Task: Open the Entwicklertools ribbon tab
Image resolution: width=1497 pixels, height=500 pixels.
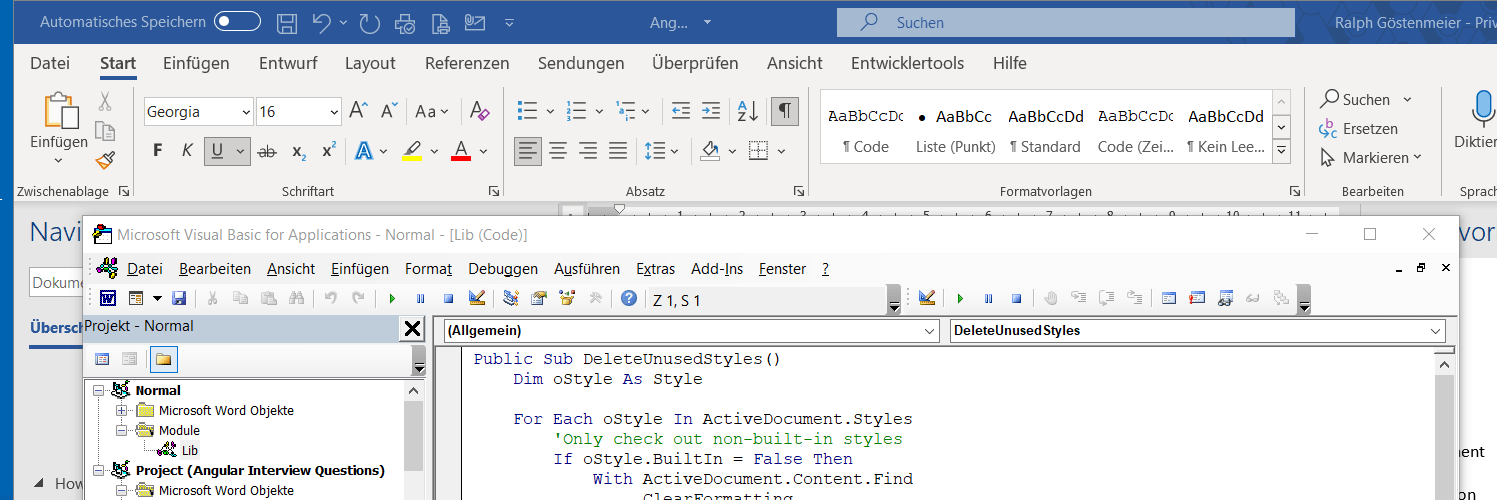Action: (907, 63)
